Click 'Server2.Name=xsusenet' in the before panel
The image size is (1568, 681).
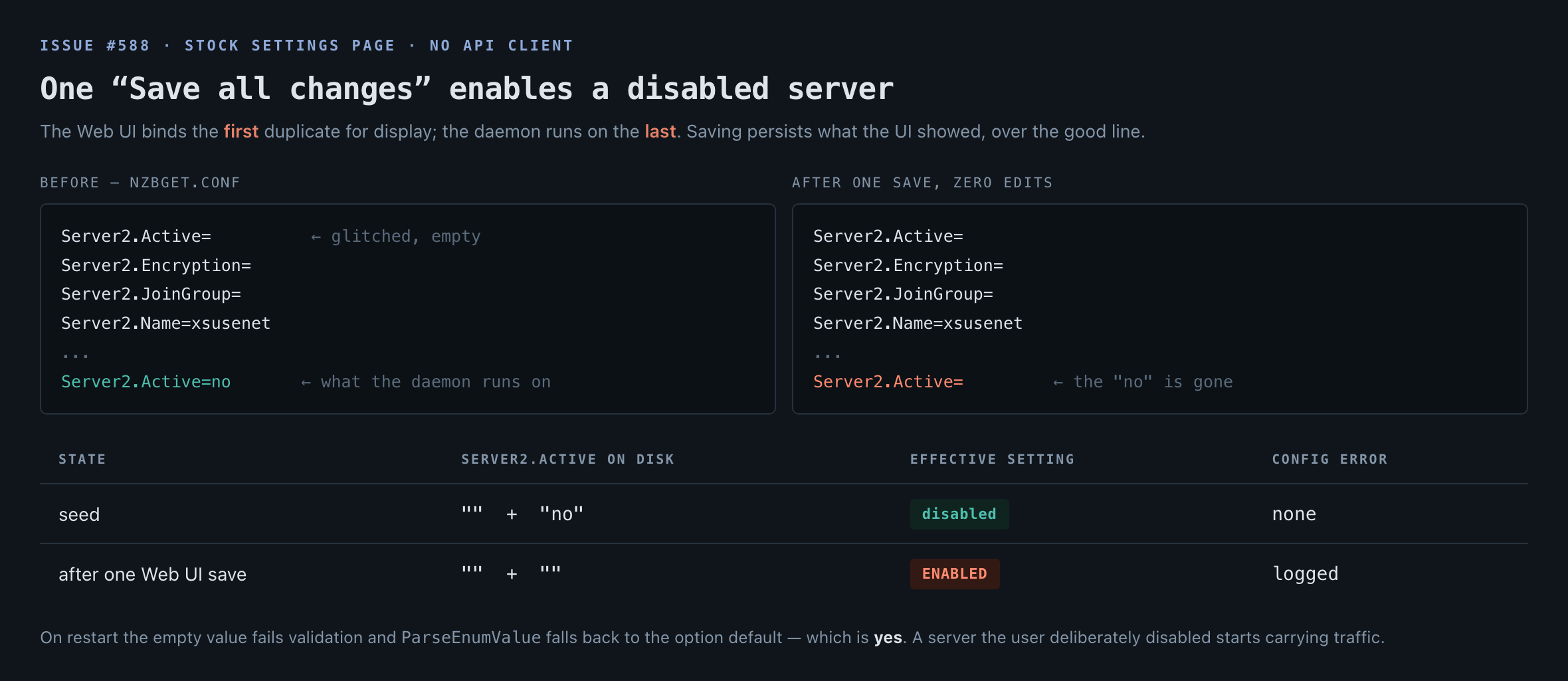tap(166, 324)
